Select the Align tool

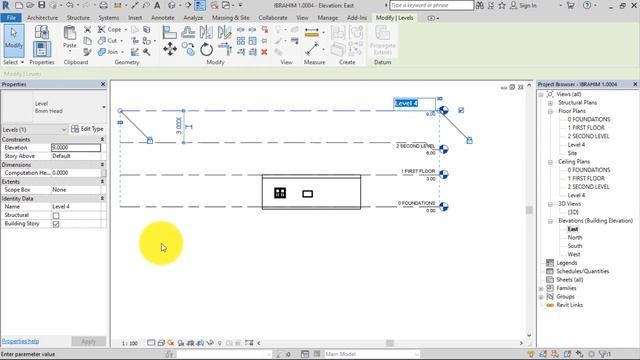click(169, 32)
